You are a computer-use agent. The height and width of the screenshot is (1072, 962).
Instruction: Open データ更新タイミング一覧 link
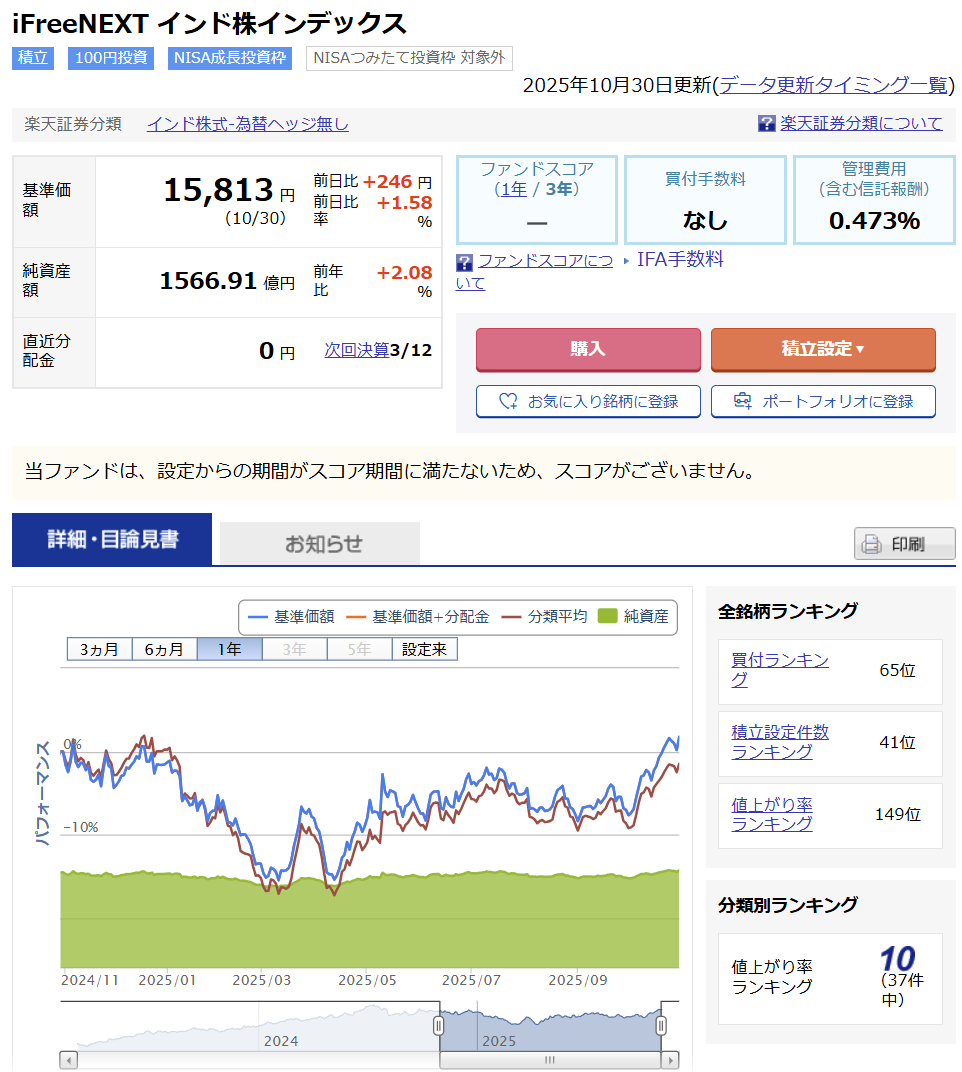pyautogui.click(x=832, y=85)
